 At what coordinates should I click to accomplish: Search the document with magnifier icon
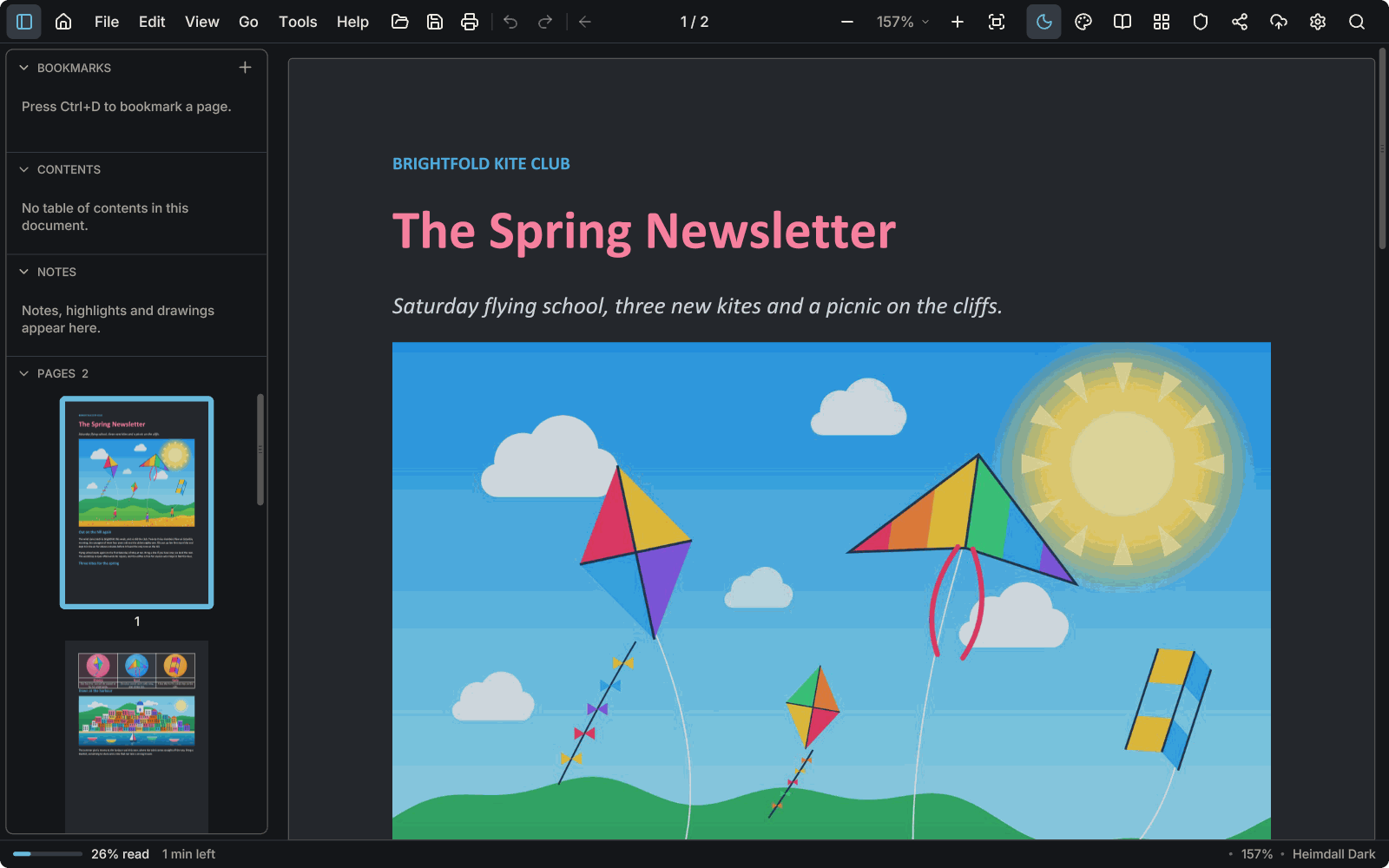point(1357,22)
